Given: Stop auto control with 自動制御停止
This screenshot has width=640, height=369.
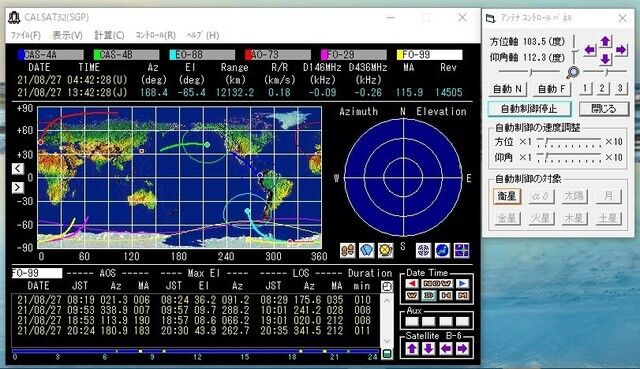Looking at the screenshot, I should [529, 109].
